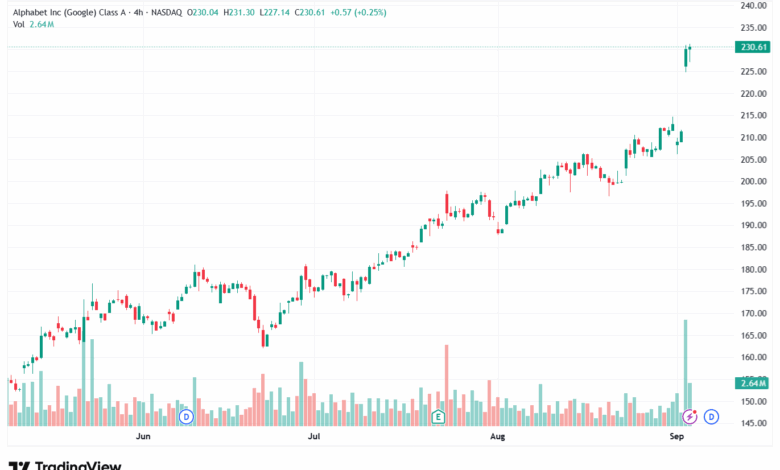
Task: Click the 240.00 price axis label
Action: click(753, 5)
